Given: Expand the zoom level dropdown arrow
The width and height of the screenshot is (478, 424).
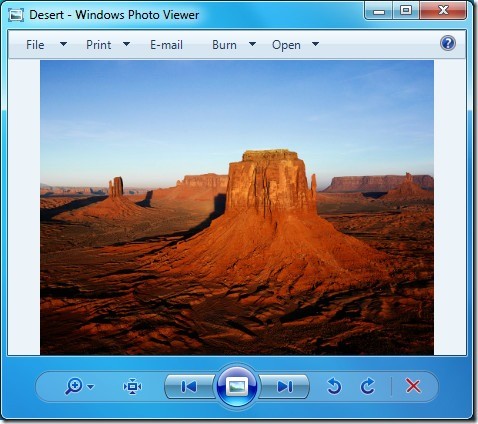Looking at the screenshot, I should click(90, 387).
